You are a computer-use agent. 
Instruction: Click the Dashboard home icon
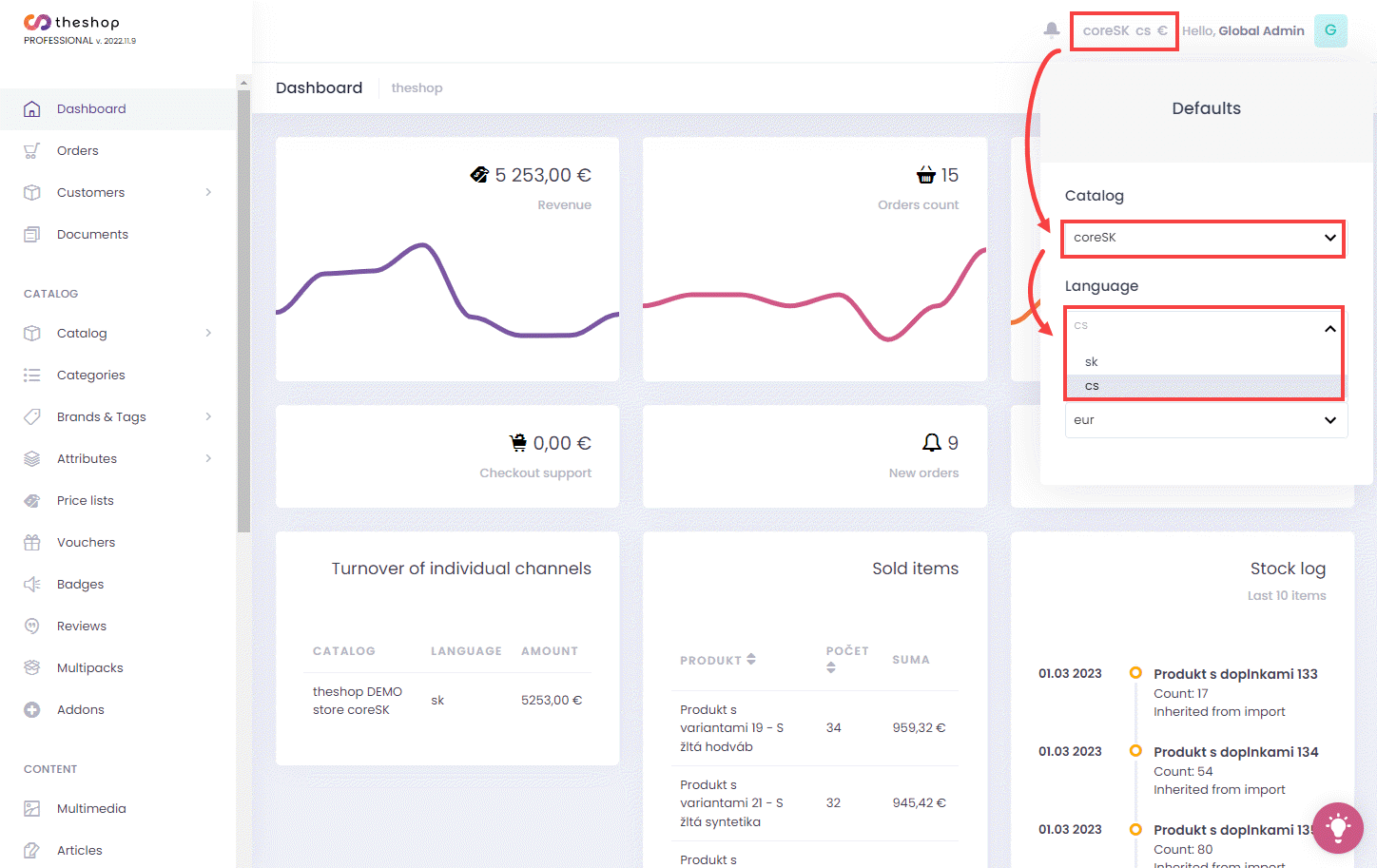coord(32,108)
